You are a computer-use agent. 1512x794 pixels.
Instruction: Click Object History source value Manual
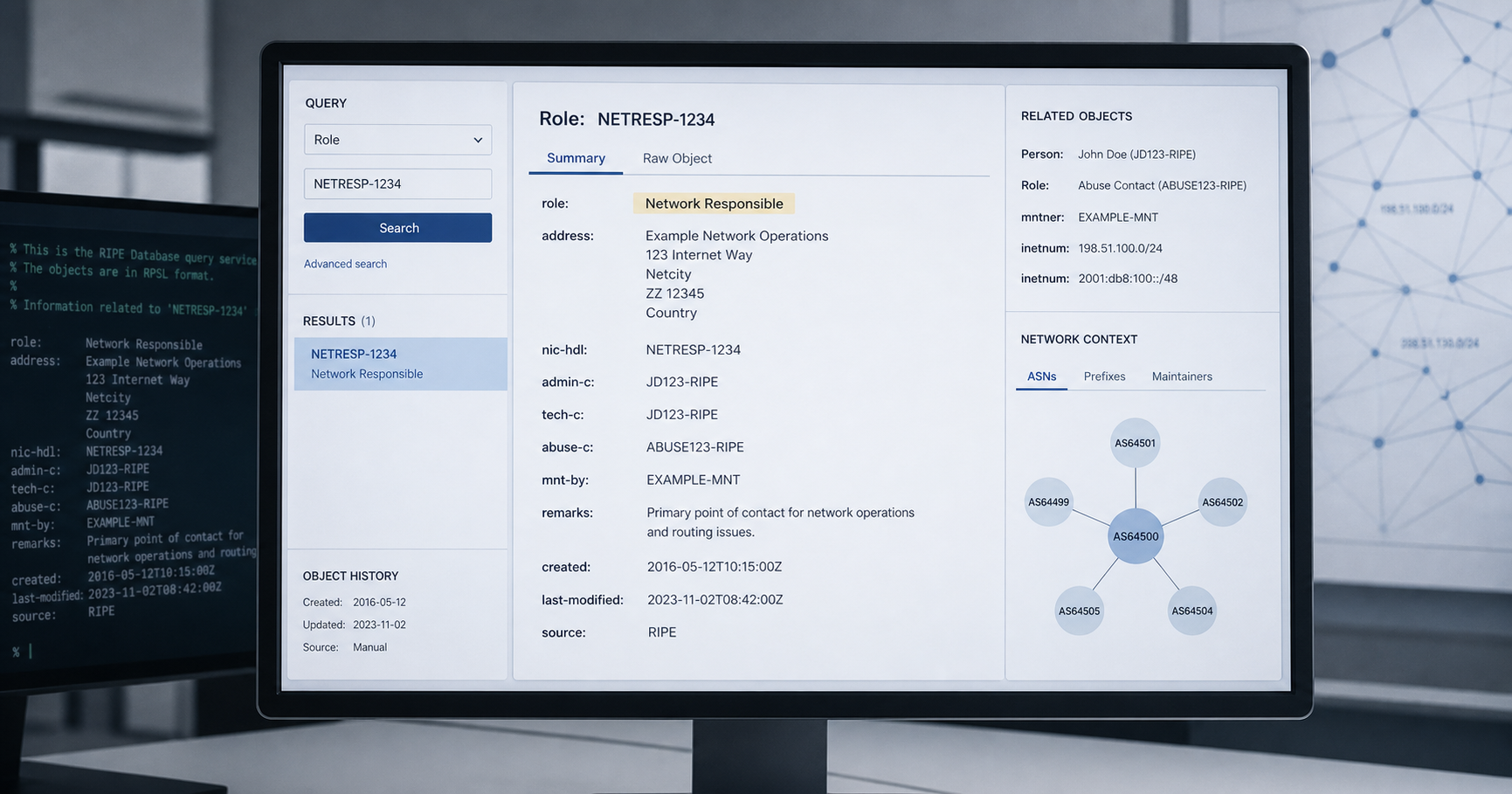point(369,647)
